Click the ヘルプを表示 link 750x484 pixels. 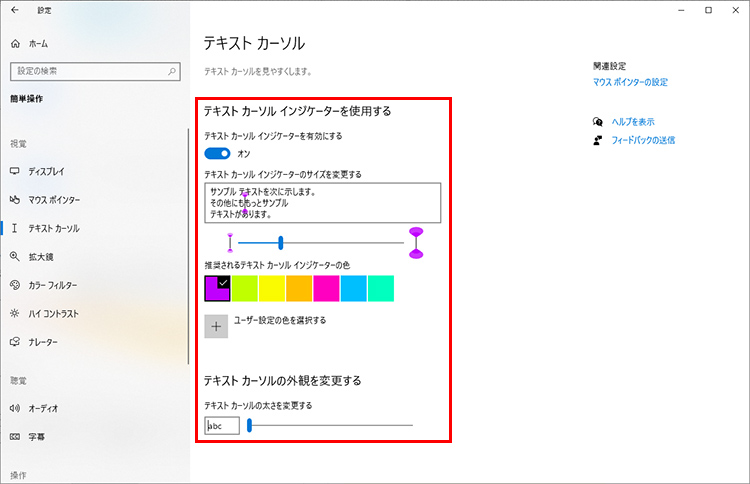[632, 121]
